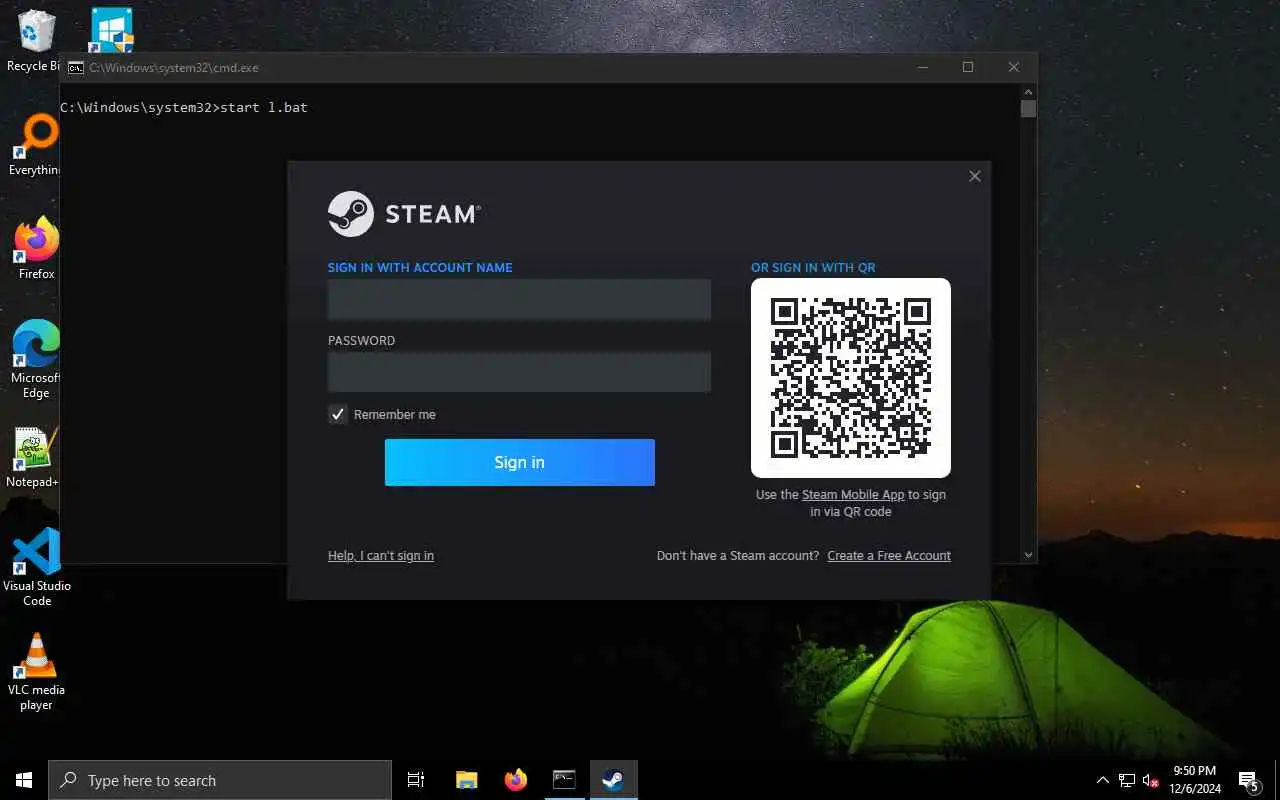Click the OR SIGN IN WITH QR label
The width and height of the screenshot is (1280, 800).
pyautogui.click(x=813, y=268)
